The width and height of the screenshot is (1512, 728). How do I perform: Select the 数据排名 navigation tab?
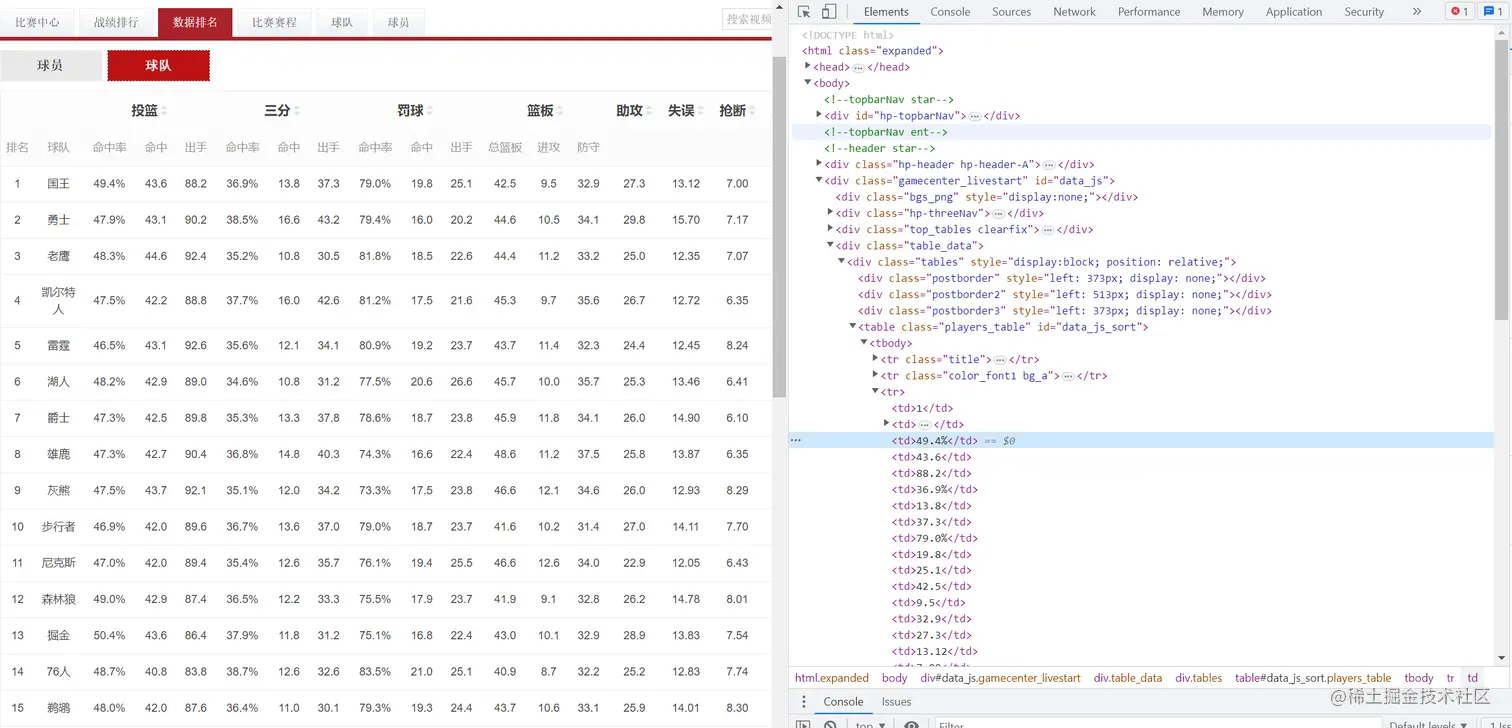(x=195, y=22)
